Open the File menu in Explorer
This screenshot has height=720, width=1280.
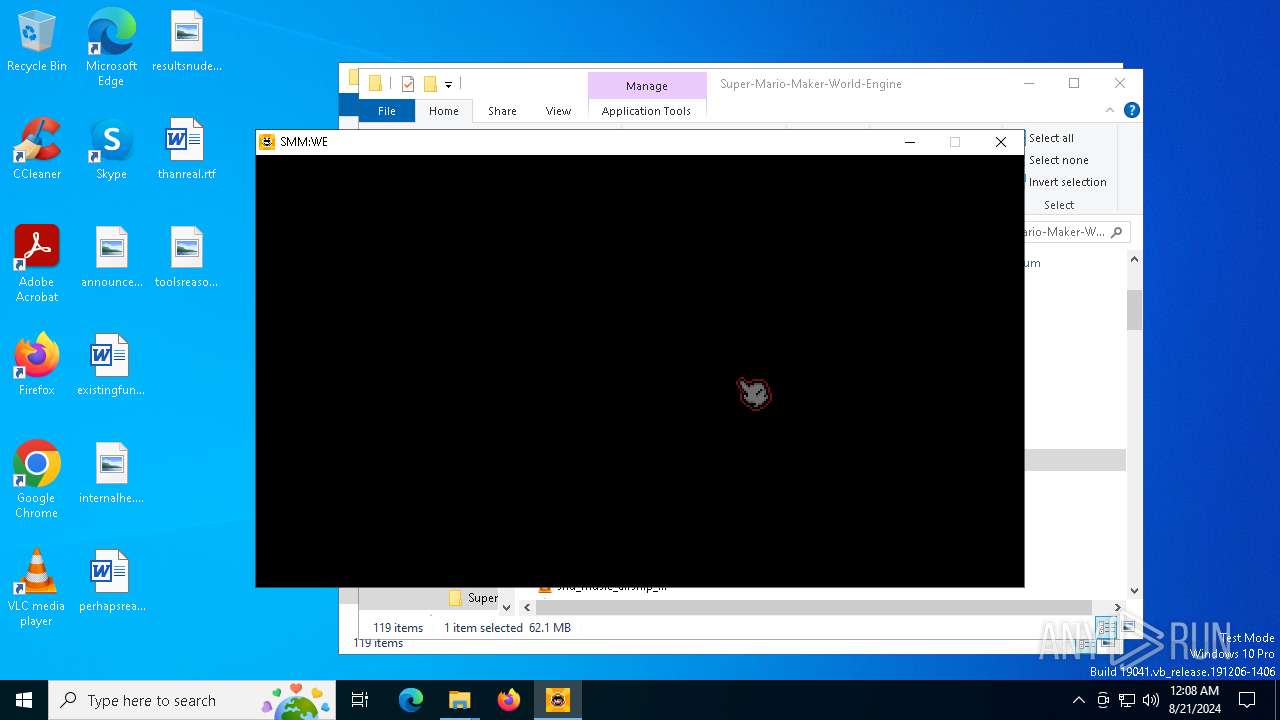pyautogui.click(x=386, y=111)
